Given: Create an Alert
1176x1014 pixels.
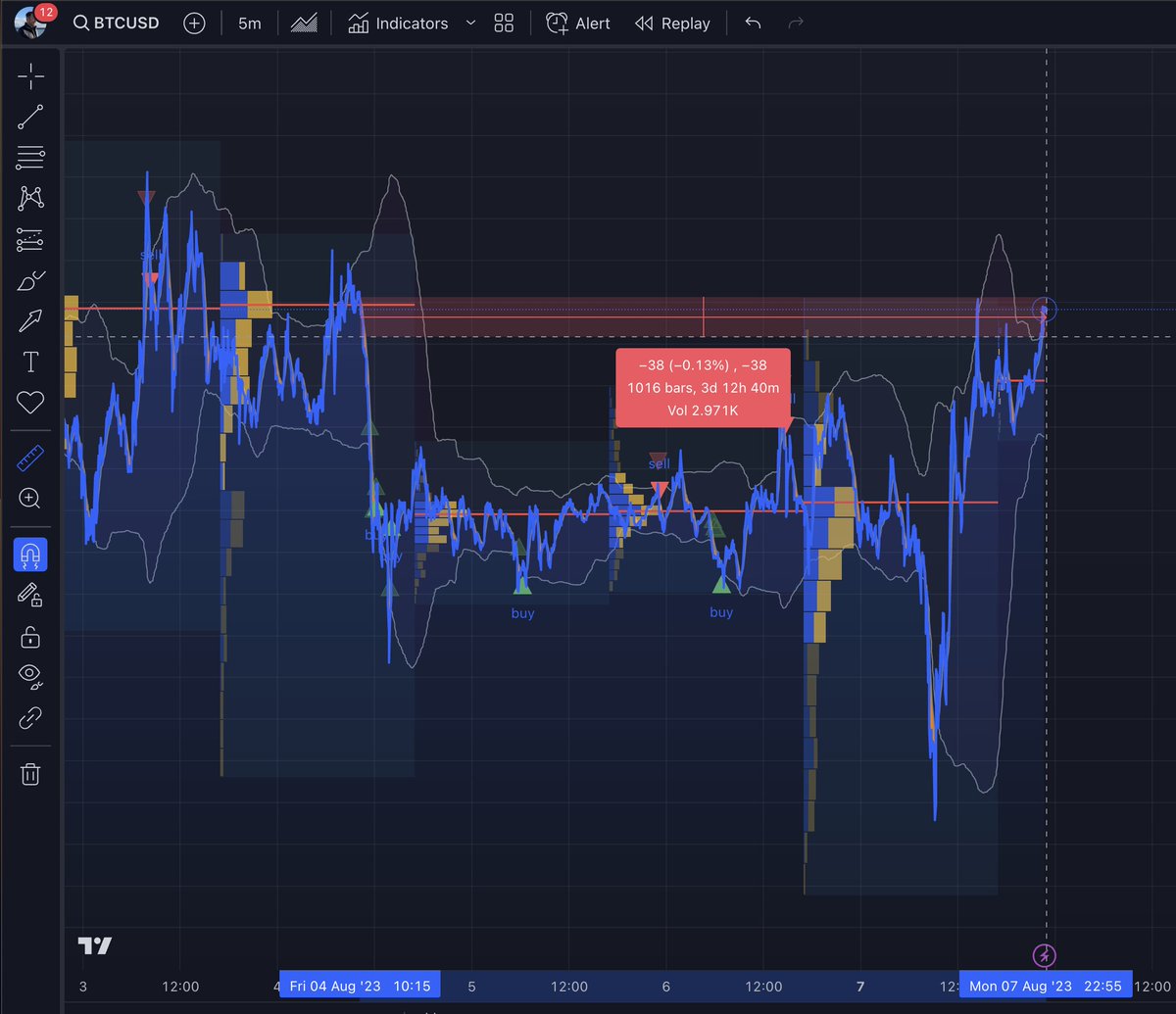Looking at the screenshot, I should (577, 24).
